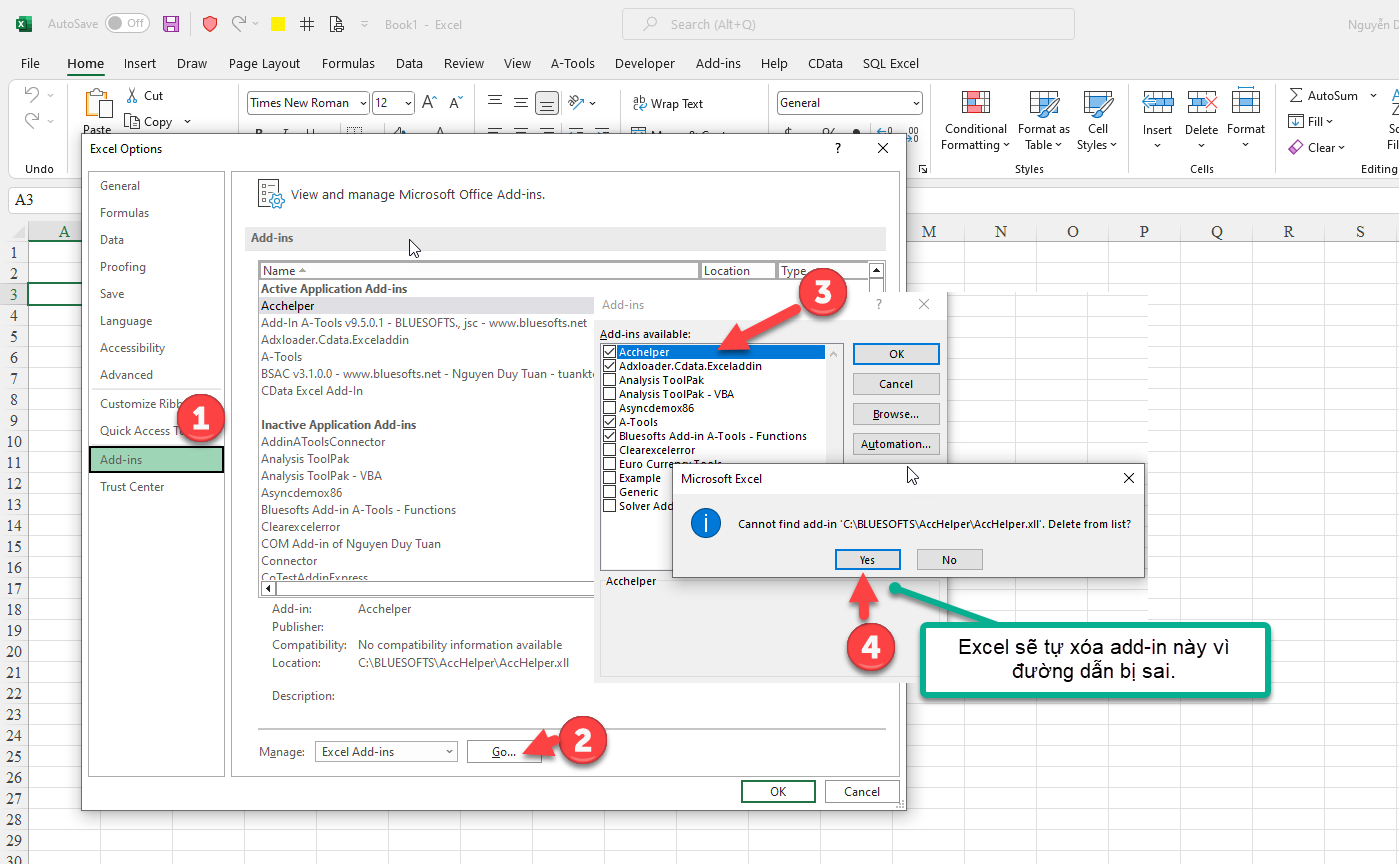Open Cell Styles gallery

[1098, 120]
